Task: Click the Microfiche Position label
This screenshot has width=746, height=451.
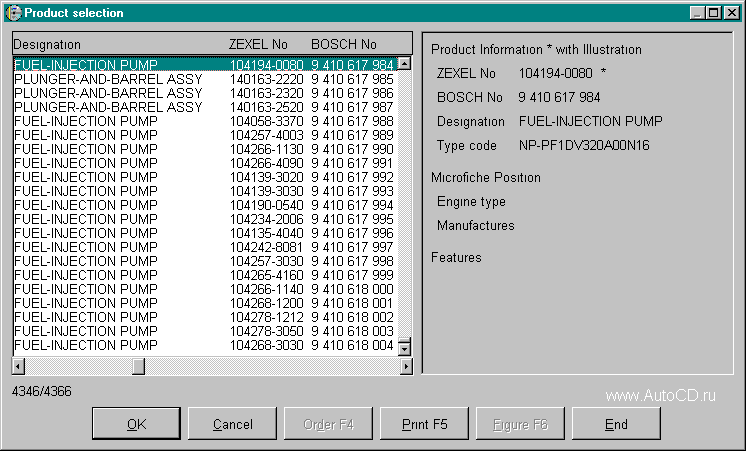Action: [486, 177]
